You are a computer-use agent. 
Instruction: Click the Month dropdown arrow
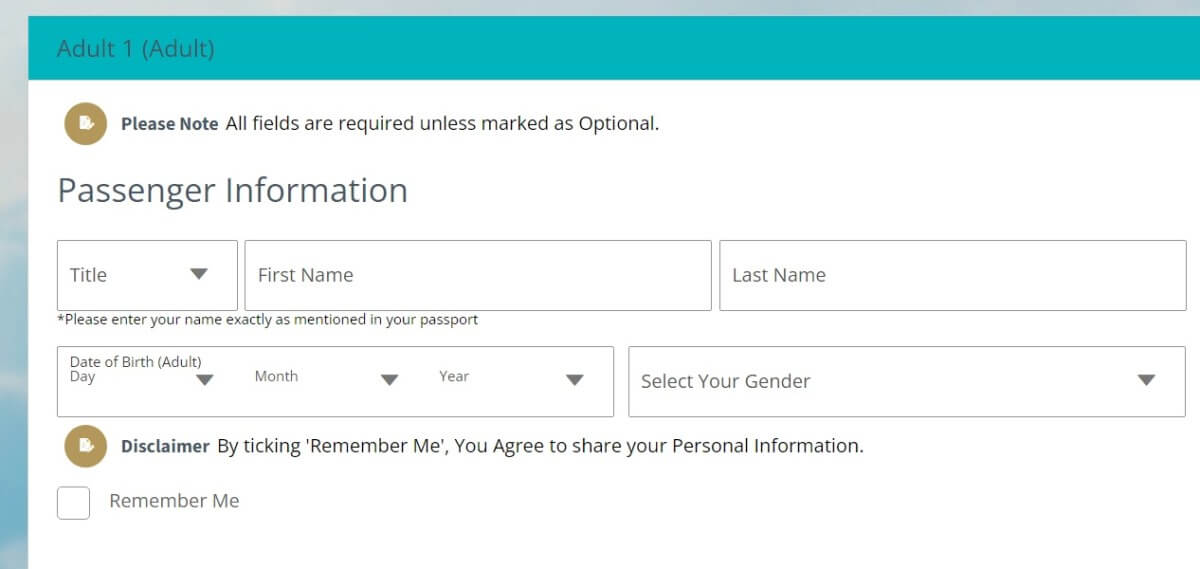coord(390,380)
